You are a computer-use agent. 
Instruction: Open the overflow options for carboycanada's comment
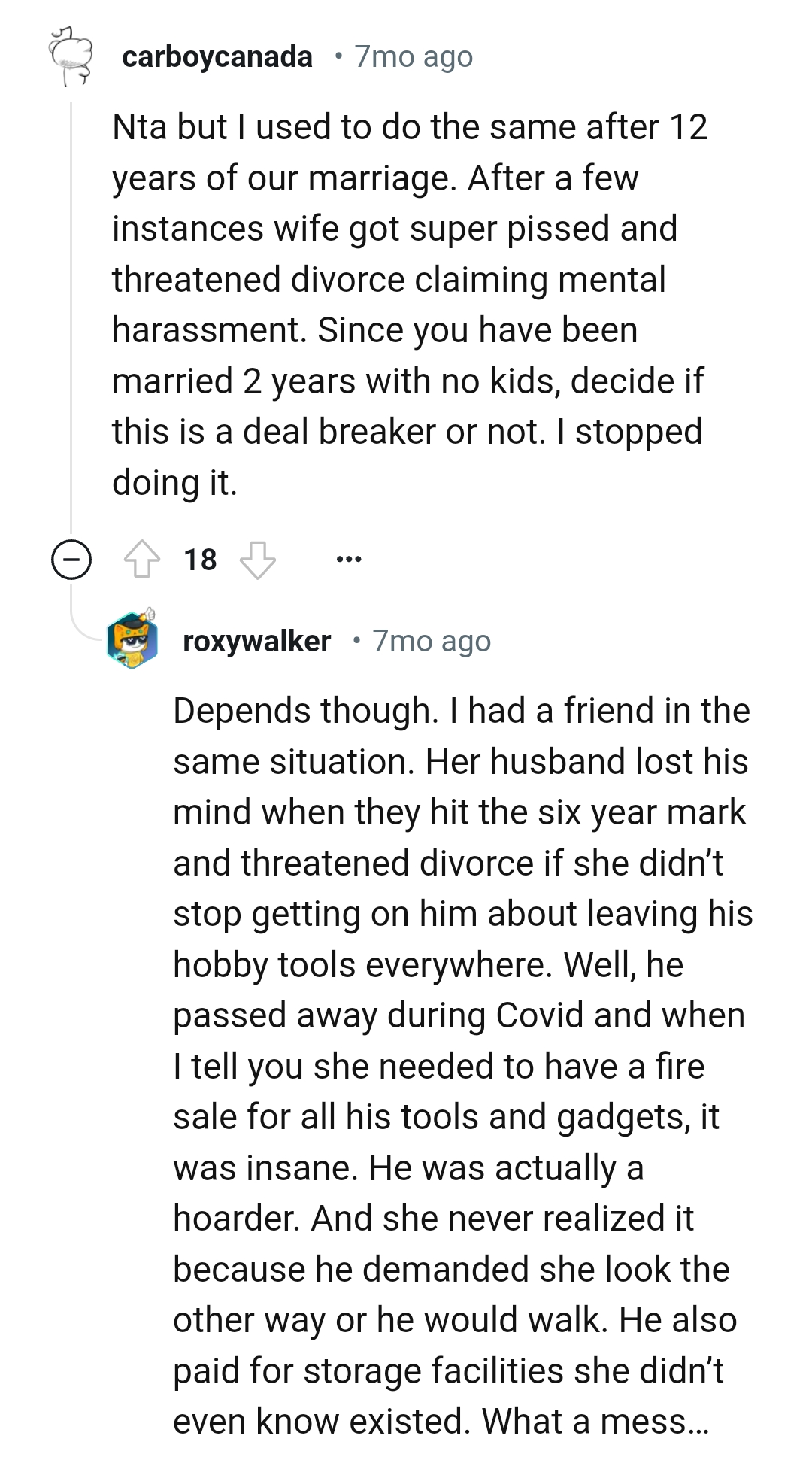350,558
